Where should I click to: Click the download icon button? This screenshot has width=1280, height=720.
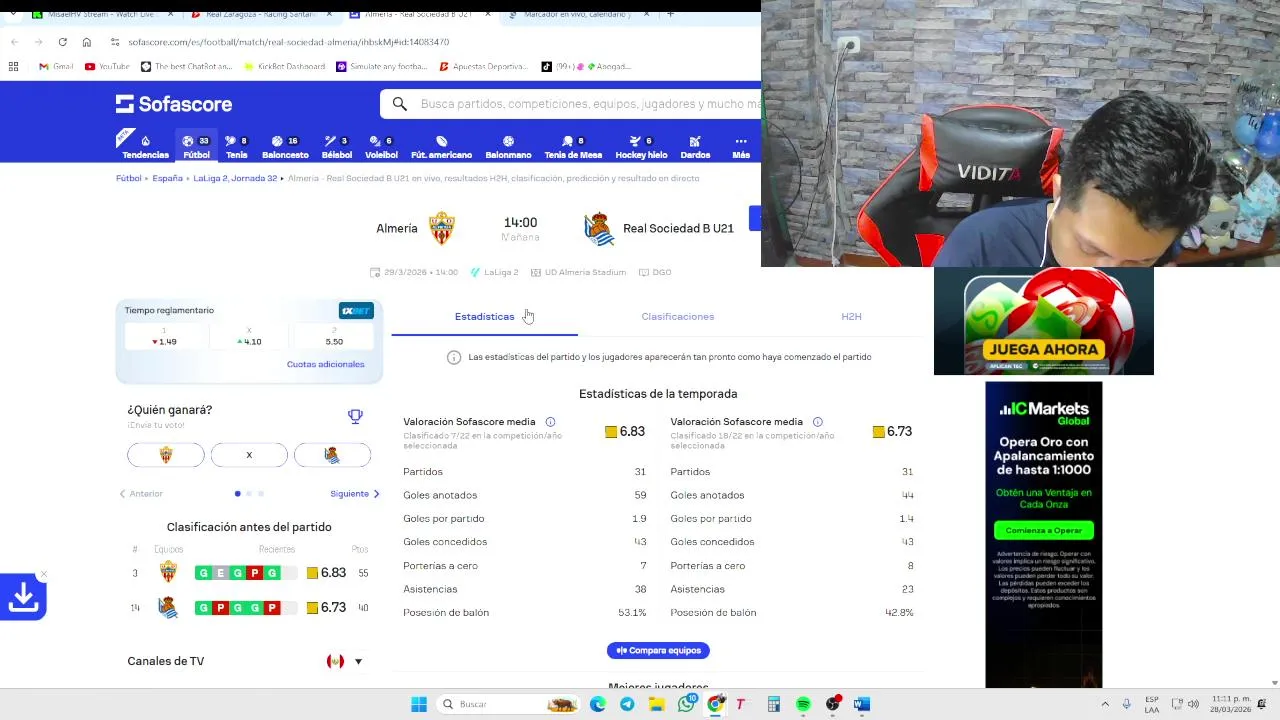click(24, 597)
